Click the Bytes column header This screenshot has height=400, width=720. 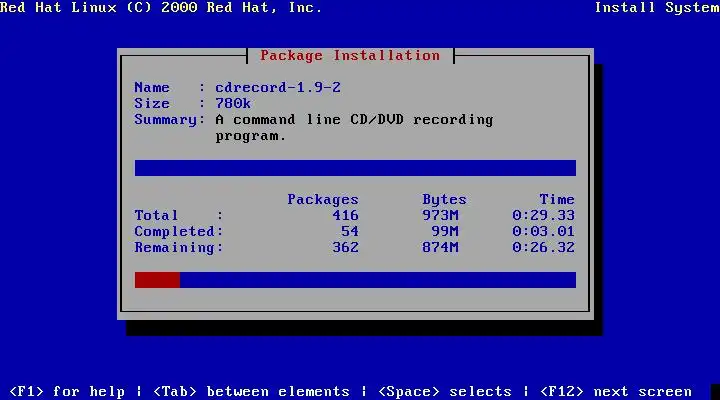point(444,200)
